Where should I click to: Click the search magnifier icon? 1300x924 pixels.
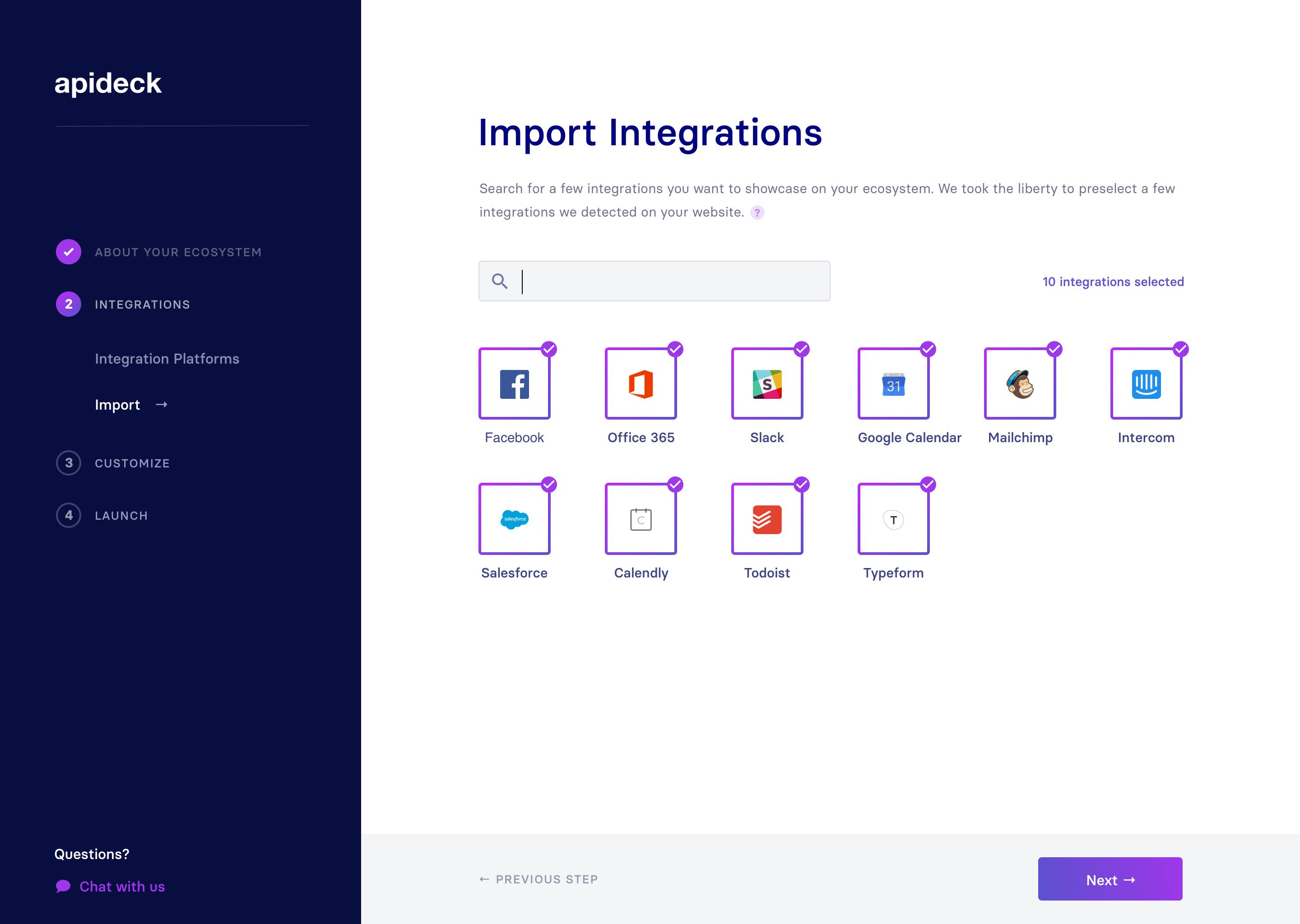pyautogui.click(x=500, y=281)
